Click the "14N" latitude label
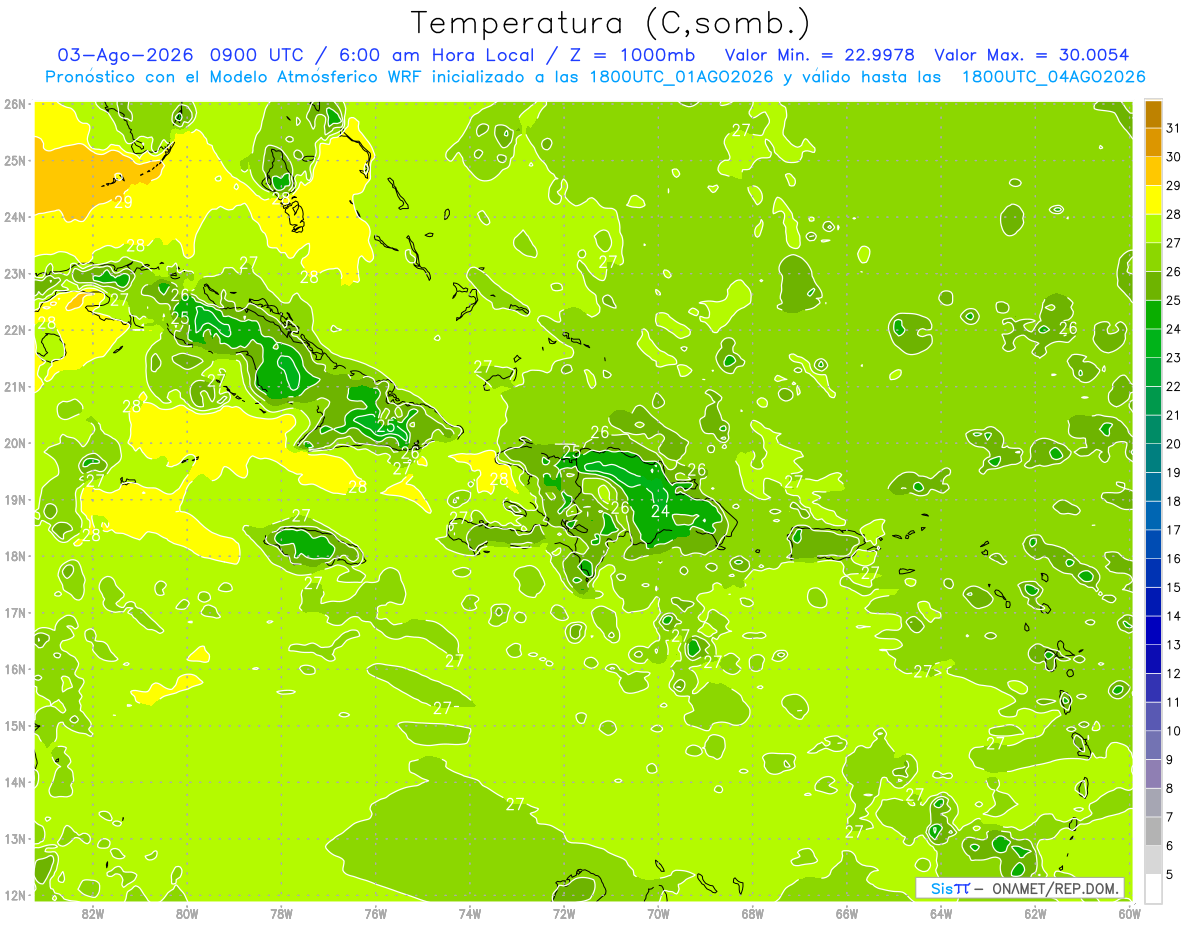The height and width of the screenshot is (927, 1200). (x=14, y=782)
